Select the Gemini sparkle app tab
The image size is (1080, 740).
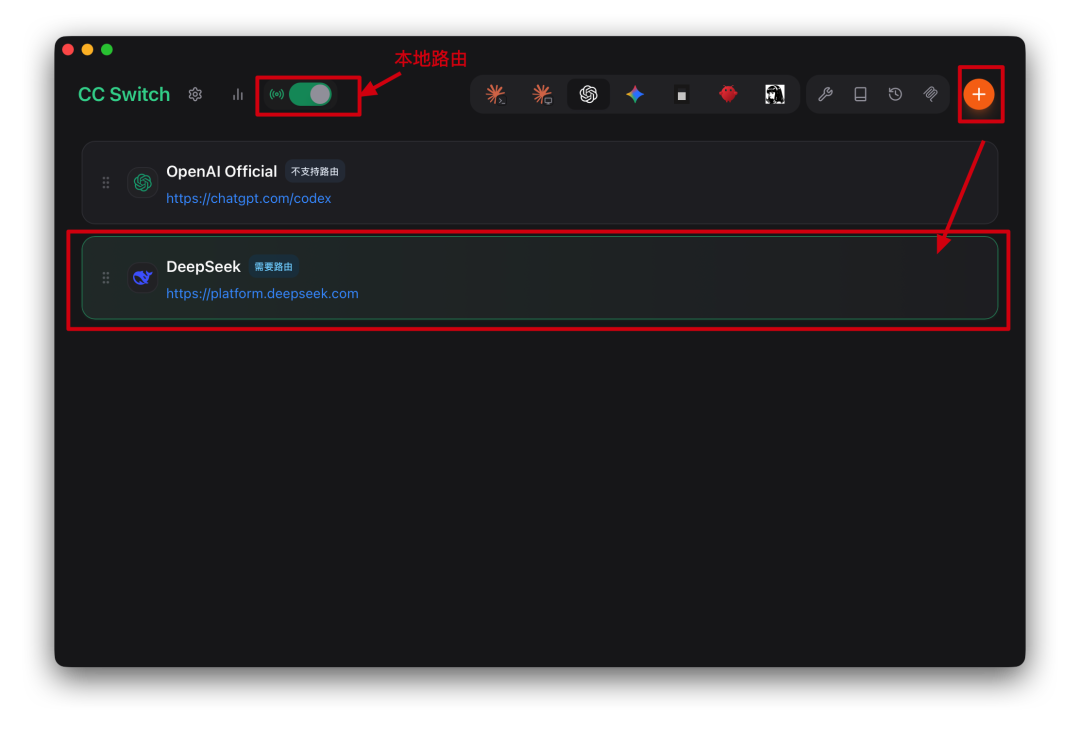tap(635, 94)
